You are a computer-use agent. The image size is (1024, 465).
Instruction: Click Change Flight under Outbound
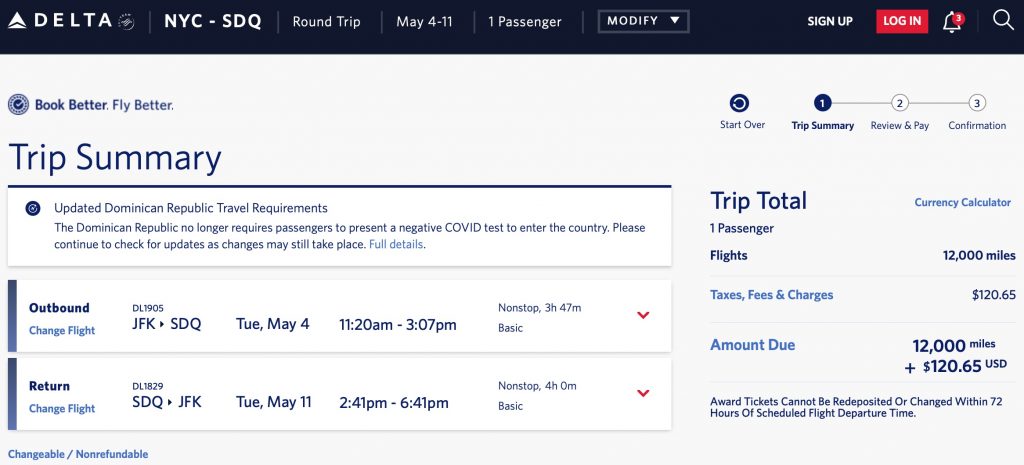click(x=62, y=330)
